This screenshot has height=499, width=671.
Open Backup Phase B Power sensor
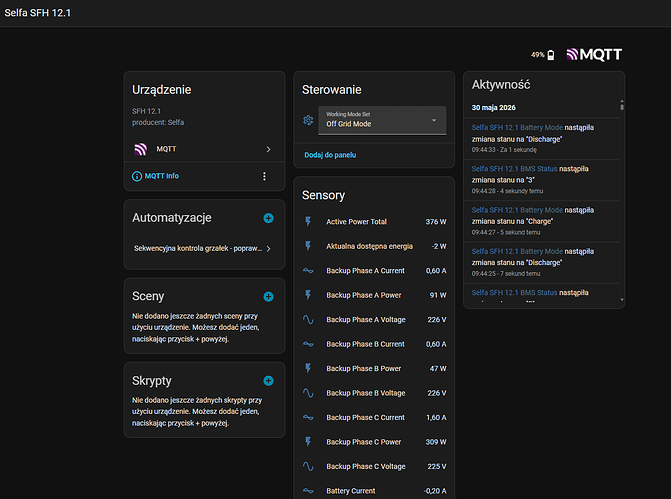(x=374, y=368)
